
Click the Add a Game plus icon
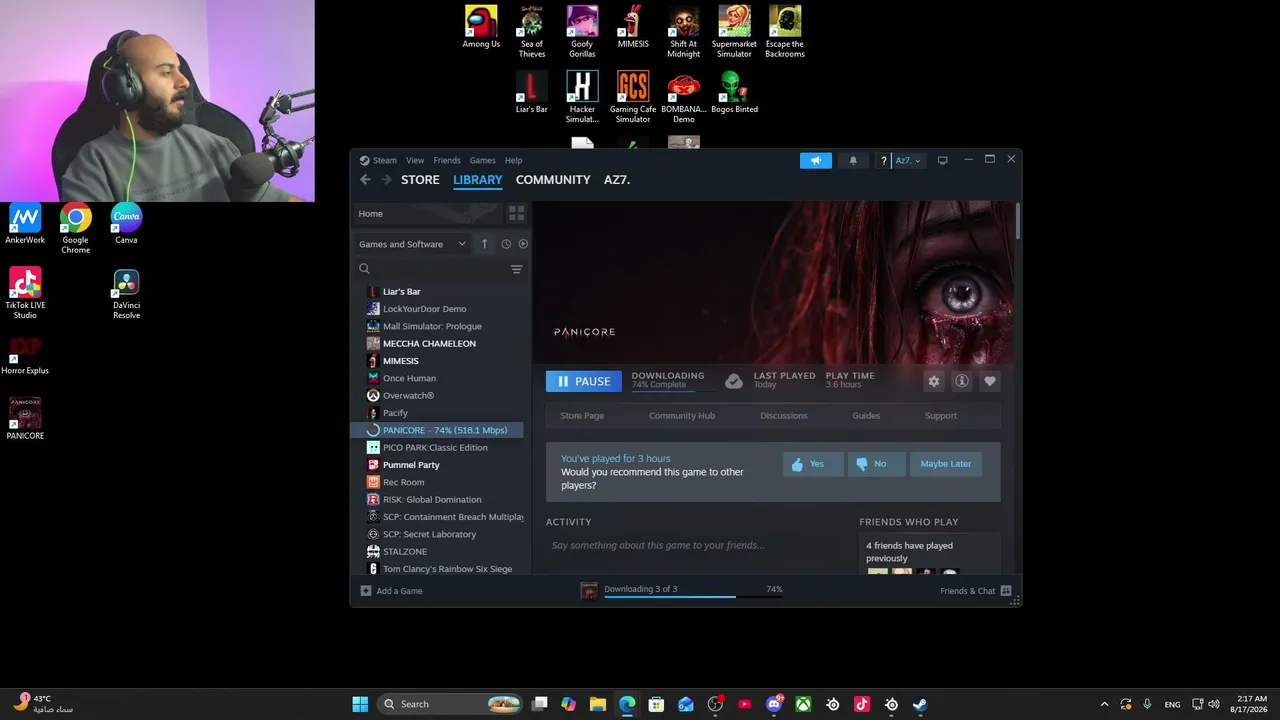(x=366, y=591)
